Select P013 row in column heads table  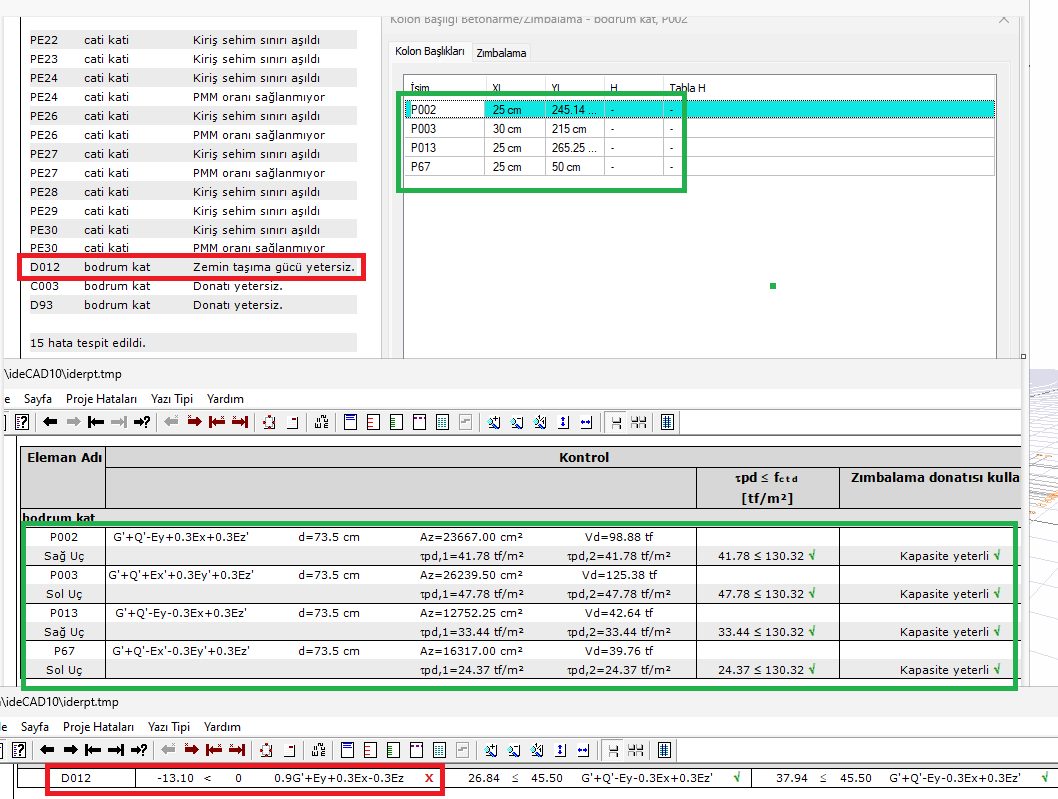700,147
